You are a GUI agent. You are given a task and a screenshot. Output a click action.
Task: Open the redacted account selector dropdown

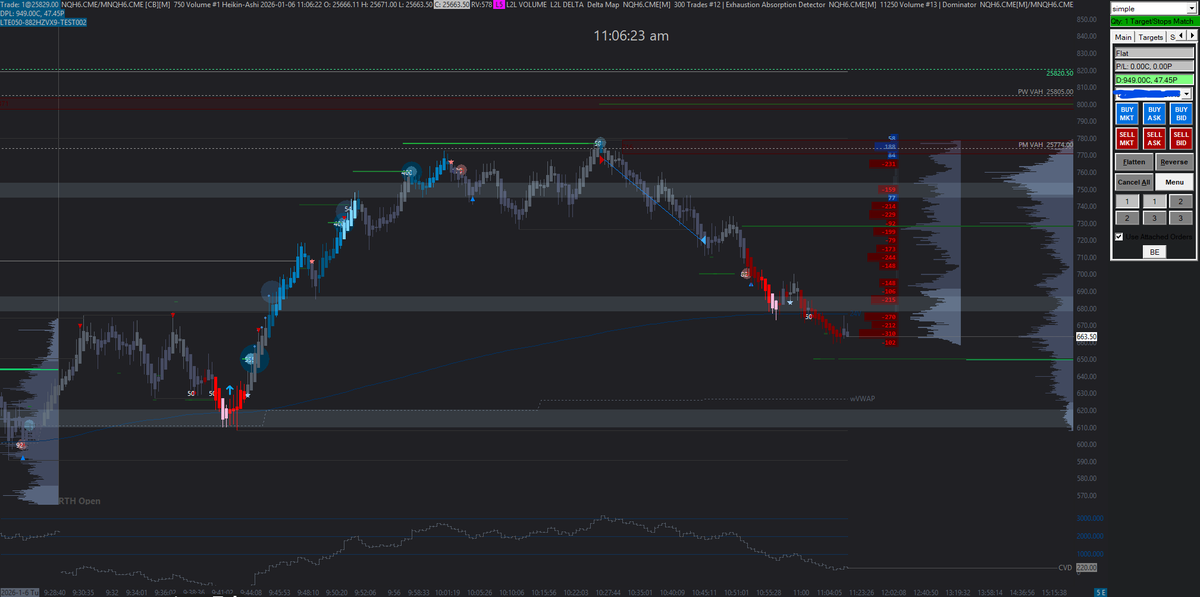1188,93
